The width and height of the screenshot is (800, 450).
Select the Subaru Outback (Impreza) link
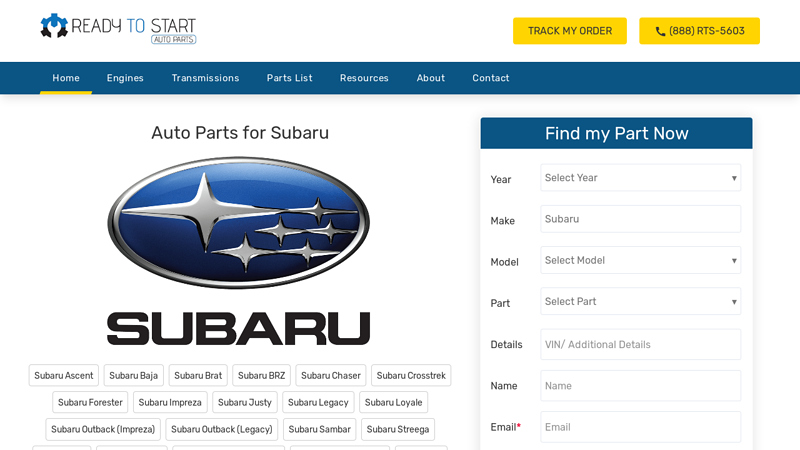103,430
